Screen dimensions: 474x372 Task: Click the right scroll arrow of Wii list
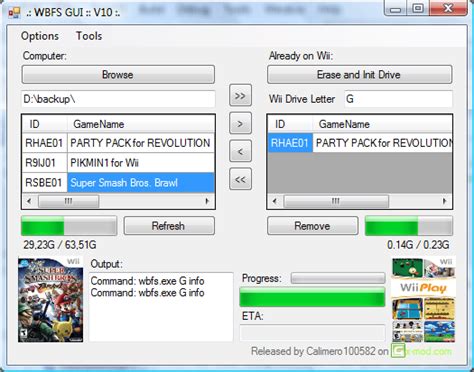point(445,201)
